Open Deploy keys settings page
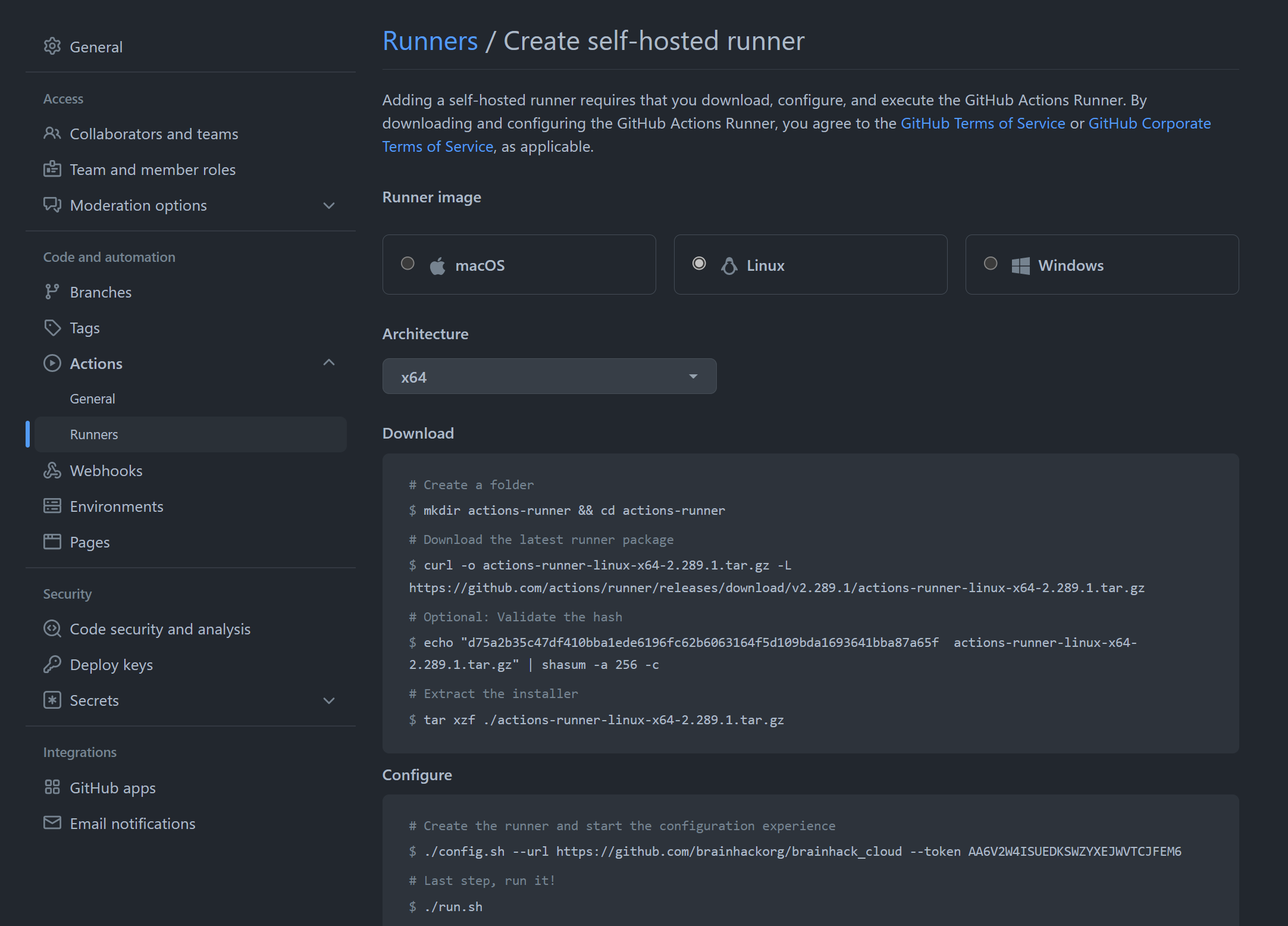The image size is (1288, 926). point(111,665)
